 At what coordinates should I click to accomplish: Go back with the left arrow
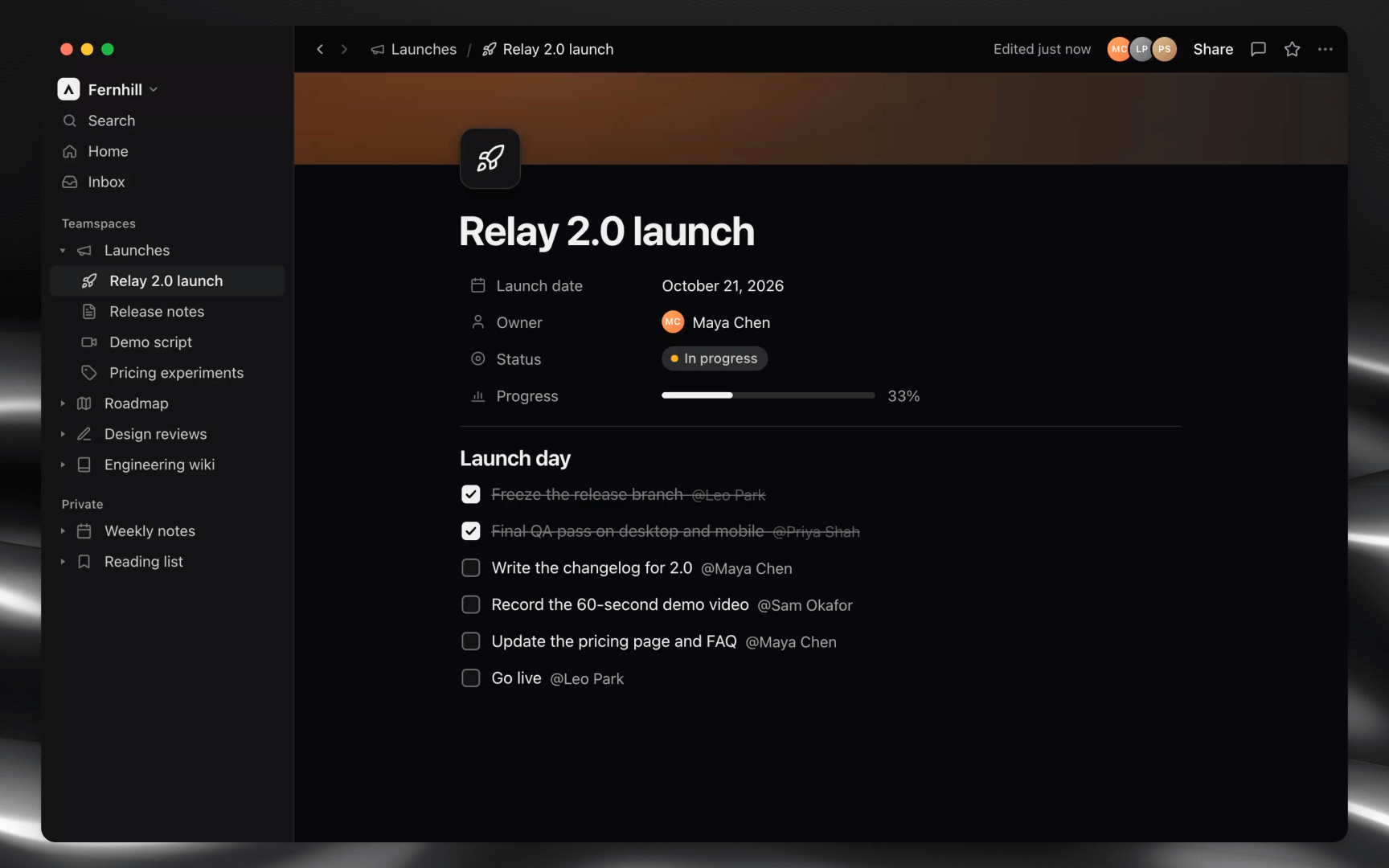320,49
